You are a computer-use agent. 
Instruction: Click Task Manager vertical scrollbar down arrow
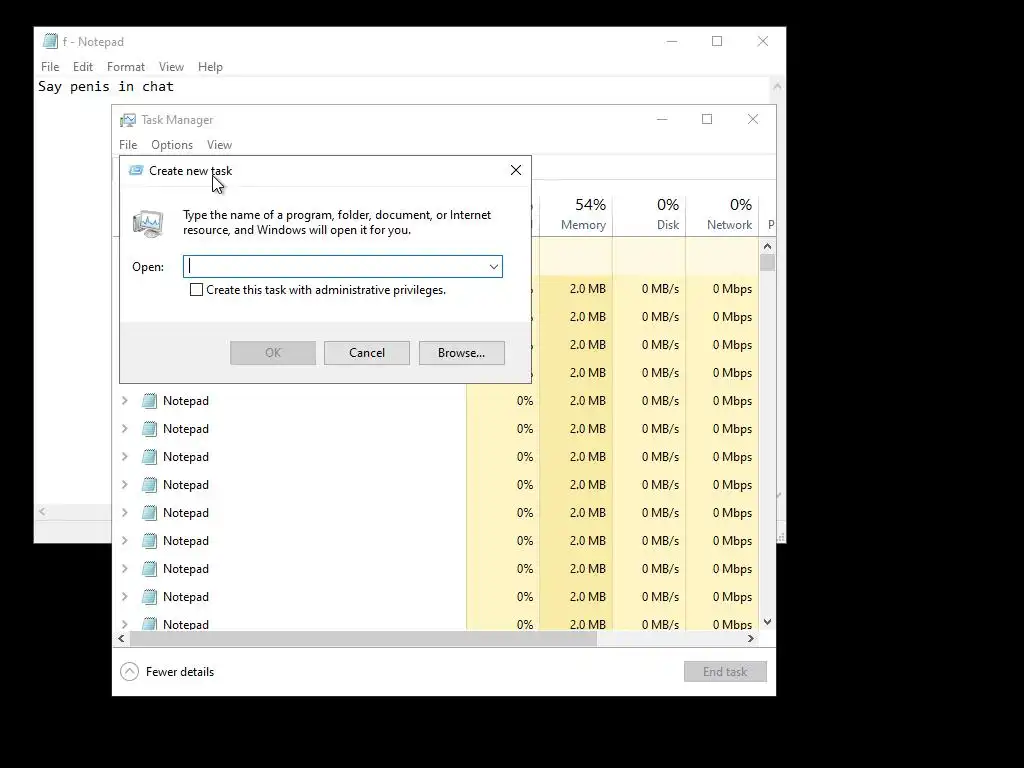[767, 622]
